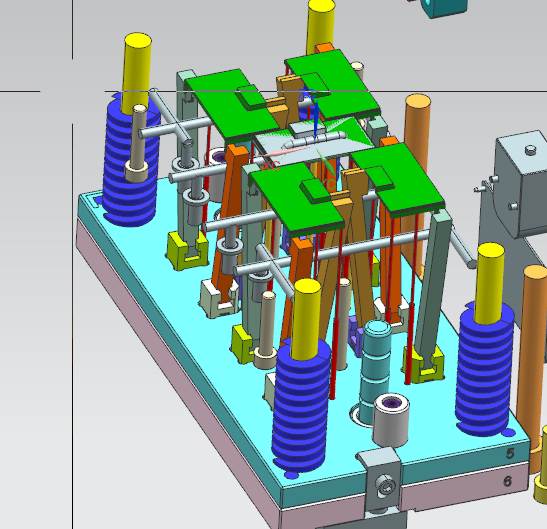Select the gray bushing with purple hole
Screen dimensions: 547x529
tap(391, 420)
